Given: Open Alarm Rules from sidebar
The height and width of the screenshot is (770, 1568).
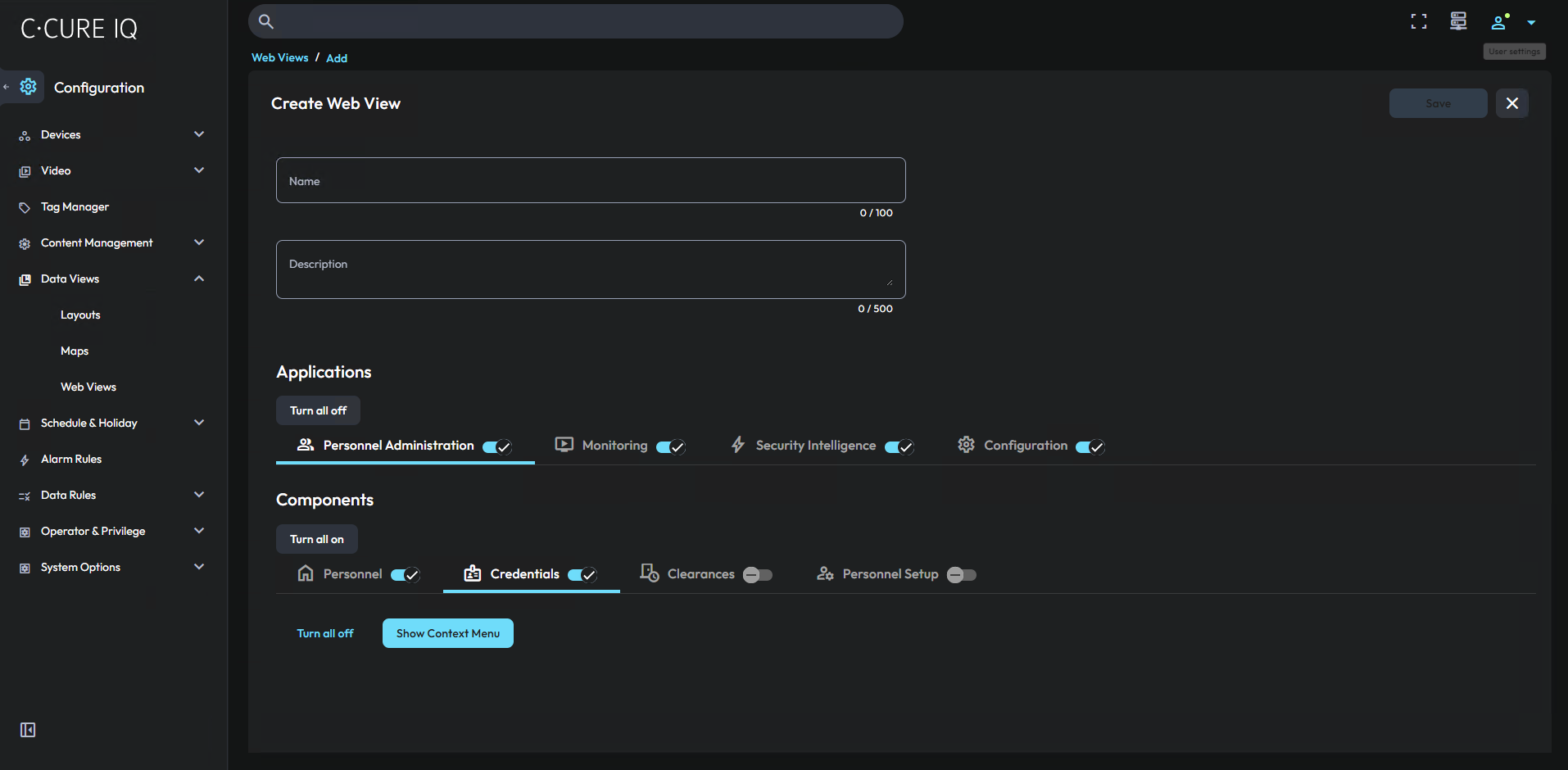Looking at the screenshot, I should [71, 460].
